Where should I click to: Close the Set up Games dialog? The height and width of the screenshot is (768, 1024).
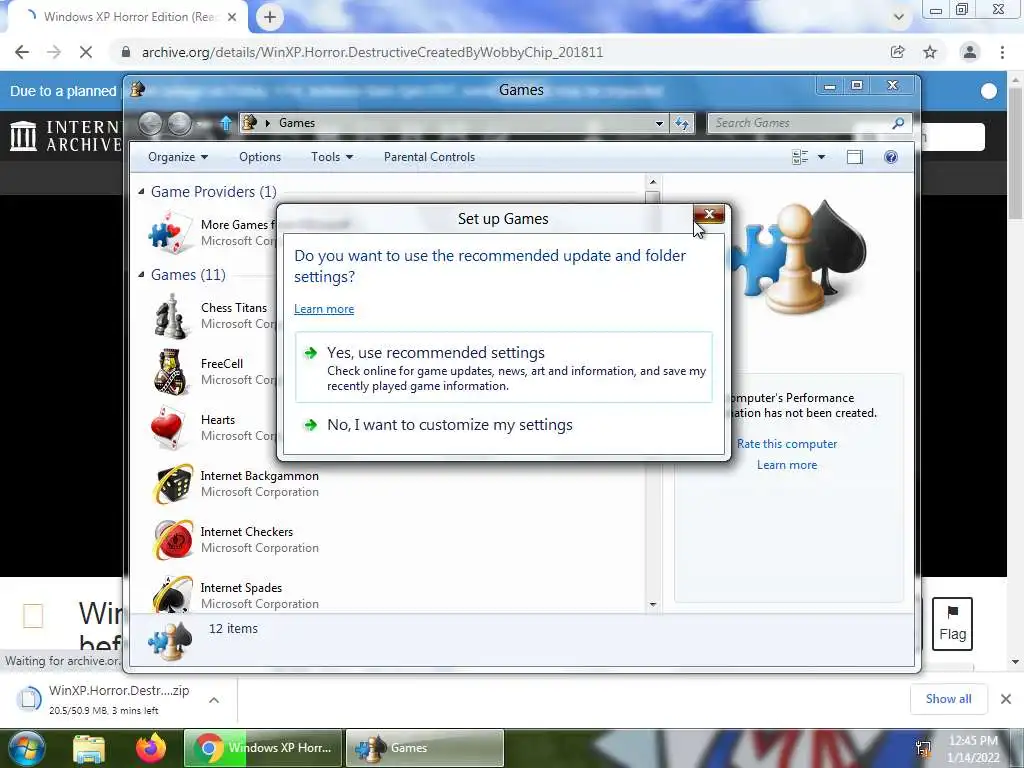(709, 214)
